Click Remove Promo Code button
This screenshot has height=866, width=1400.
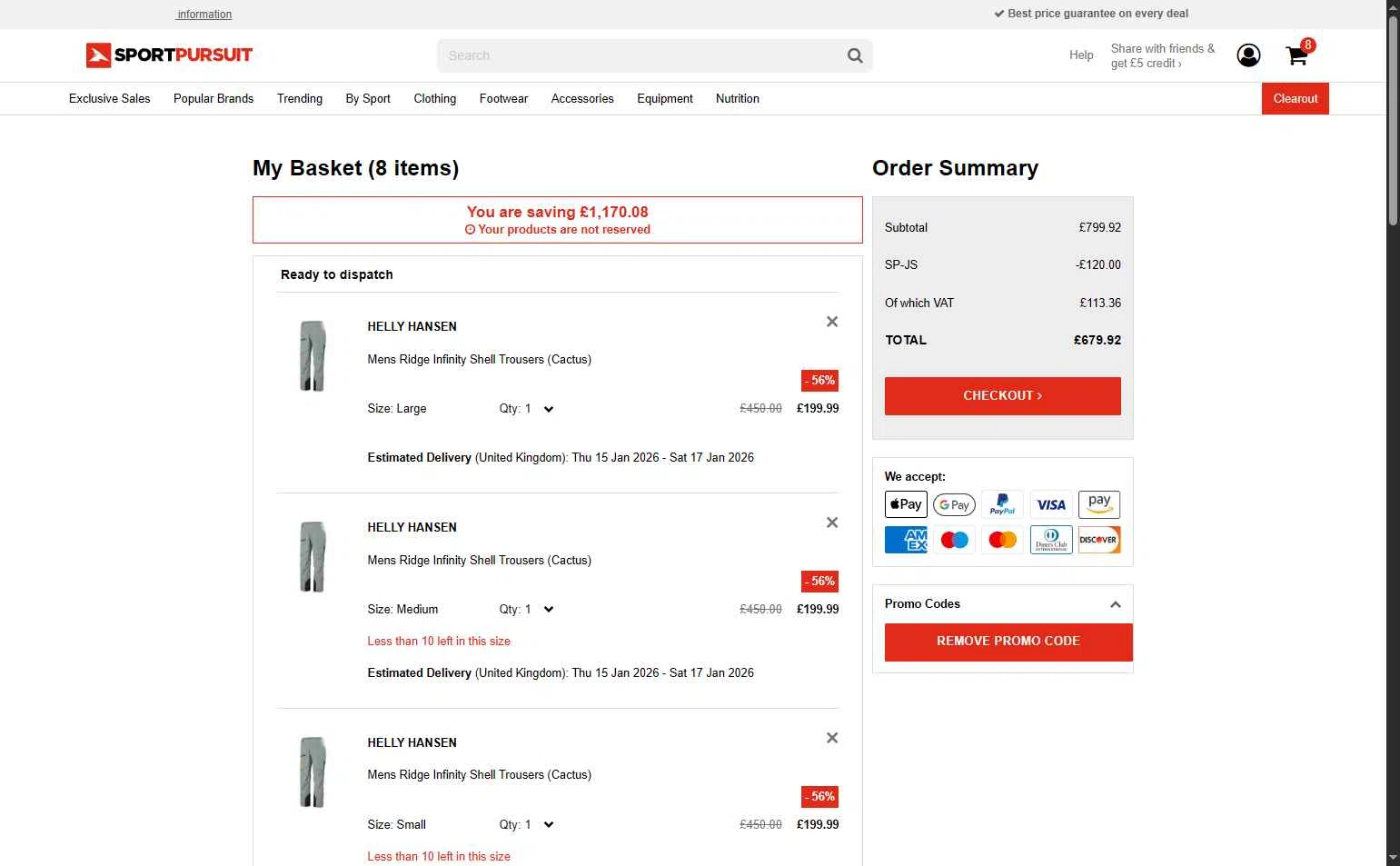[1008, 642]
